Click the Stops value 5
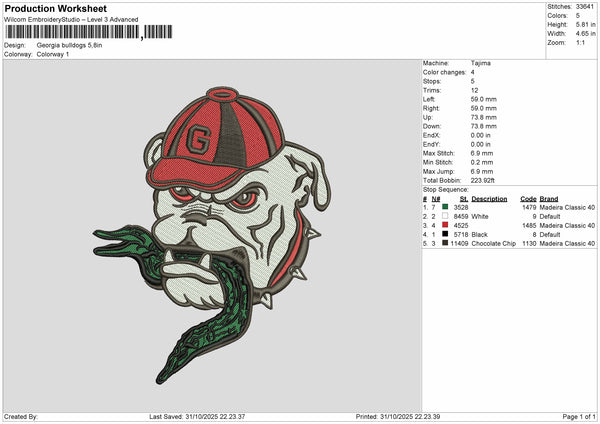Viewport: 600px width, 424px height. coord(473,81)
